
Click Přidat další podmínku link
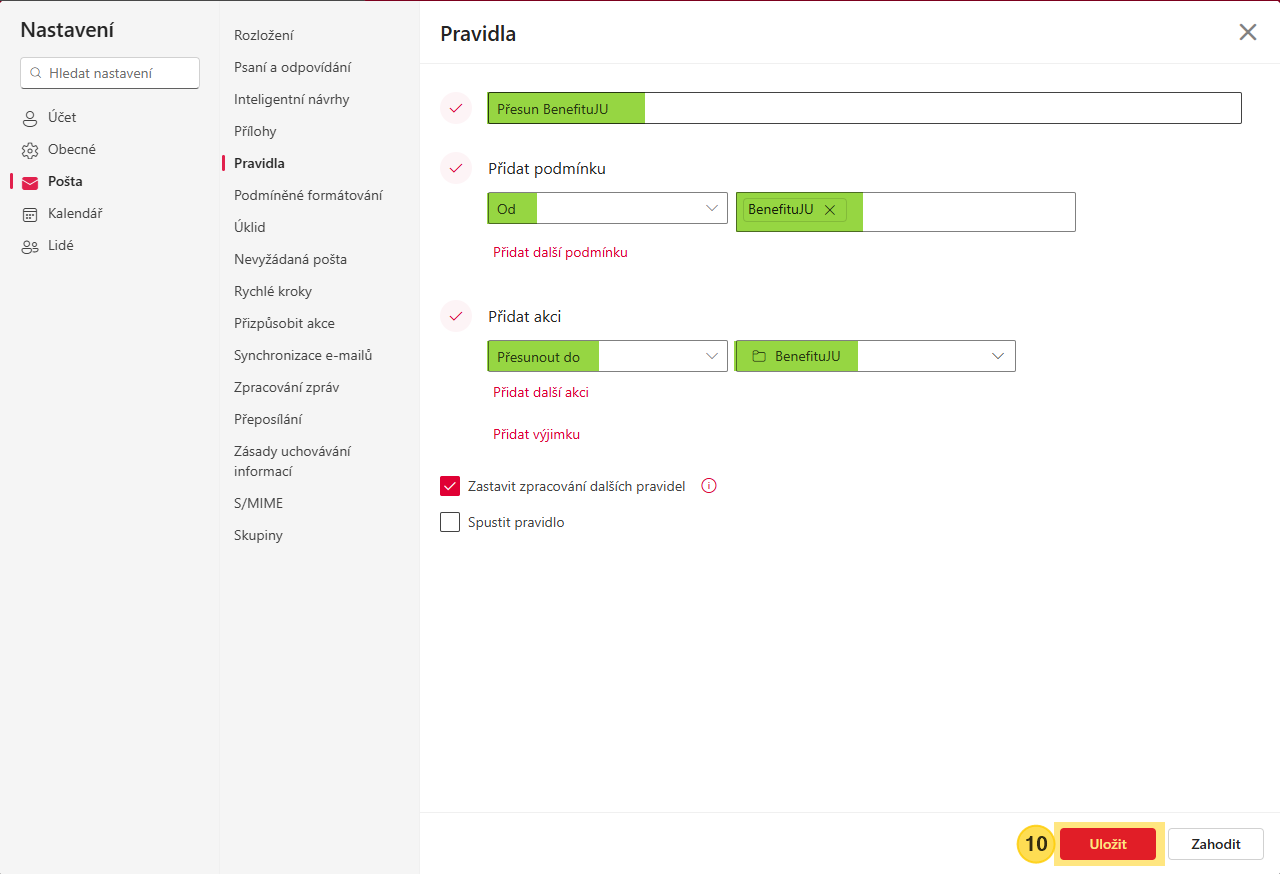[x=560, y=252]
